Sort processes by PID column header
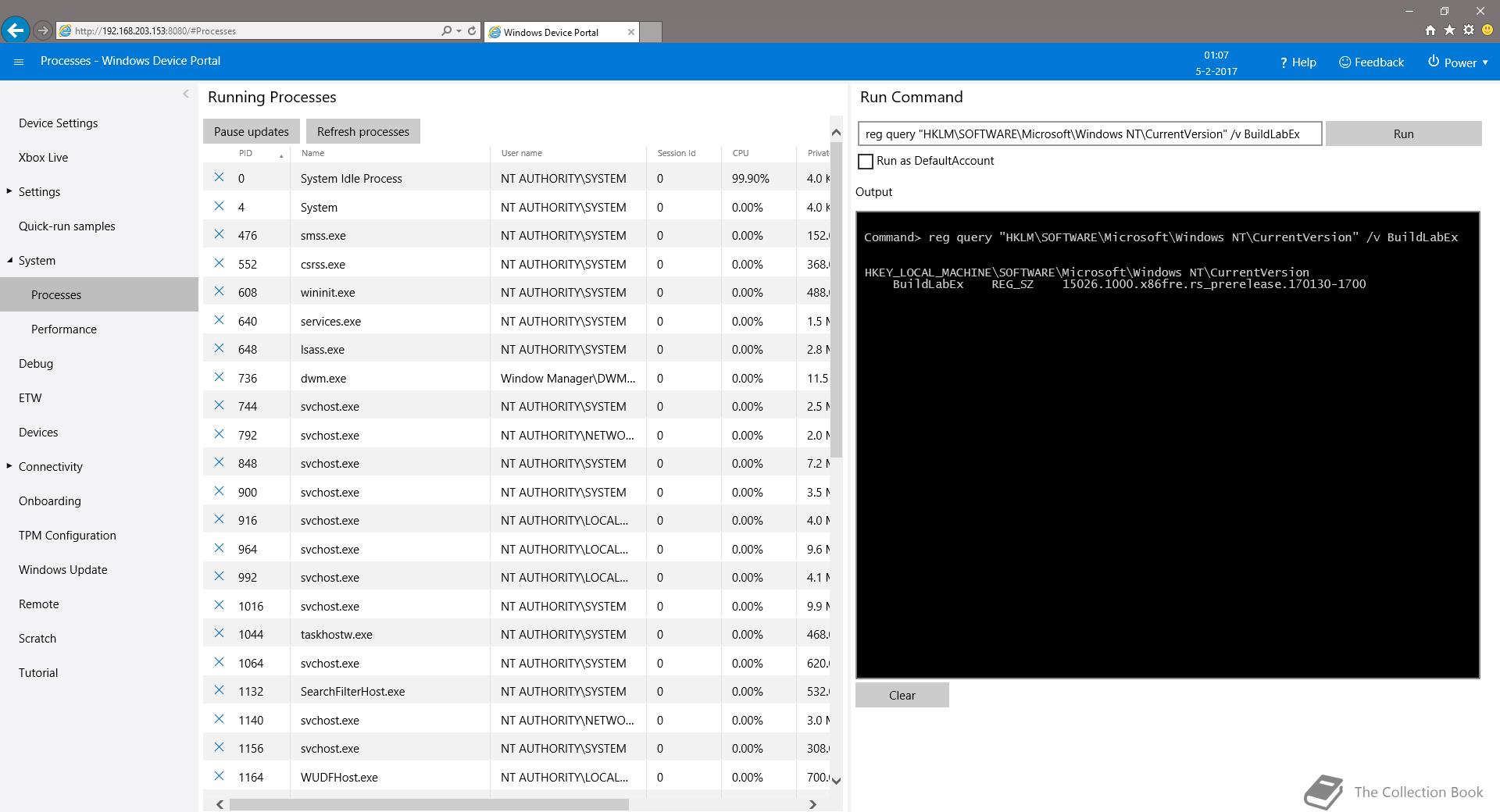 click(x=245, y=153)
